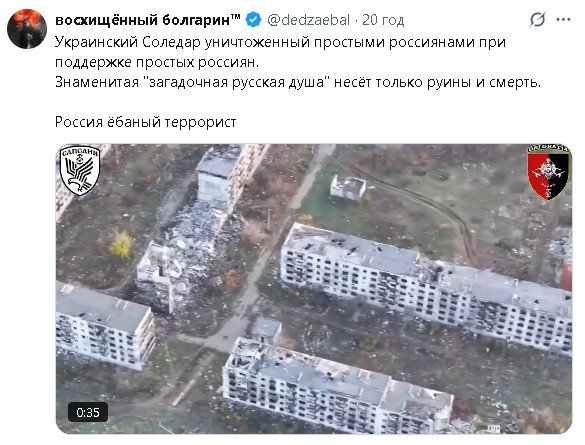The image size is (585, 445).
Task: Click the Сапсани falcon emblem in video
Action: click(x=80, y=170)
